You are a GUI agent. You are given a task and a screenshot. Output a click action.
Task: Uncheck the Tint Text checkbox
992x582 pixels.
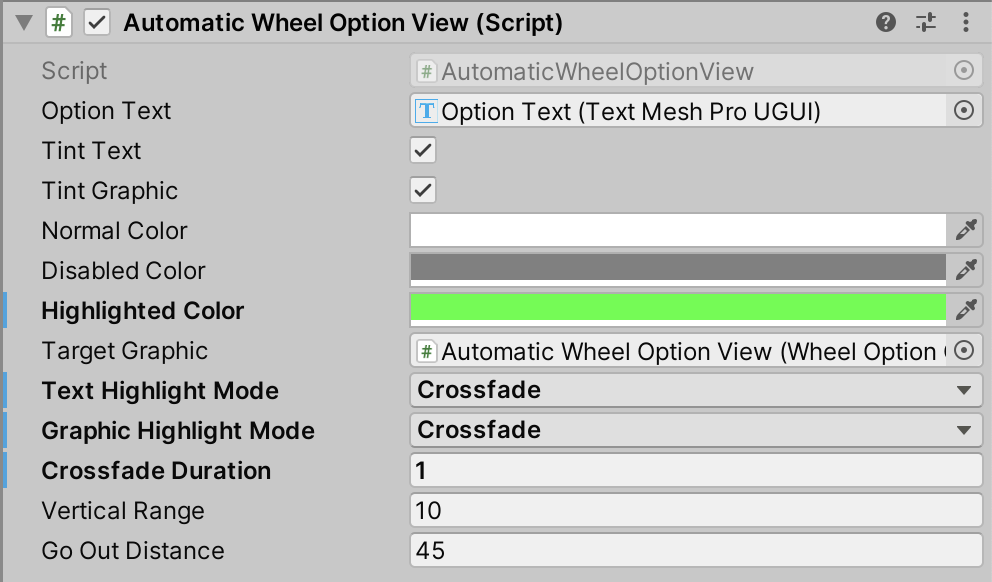(423, 151)
